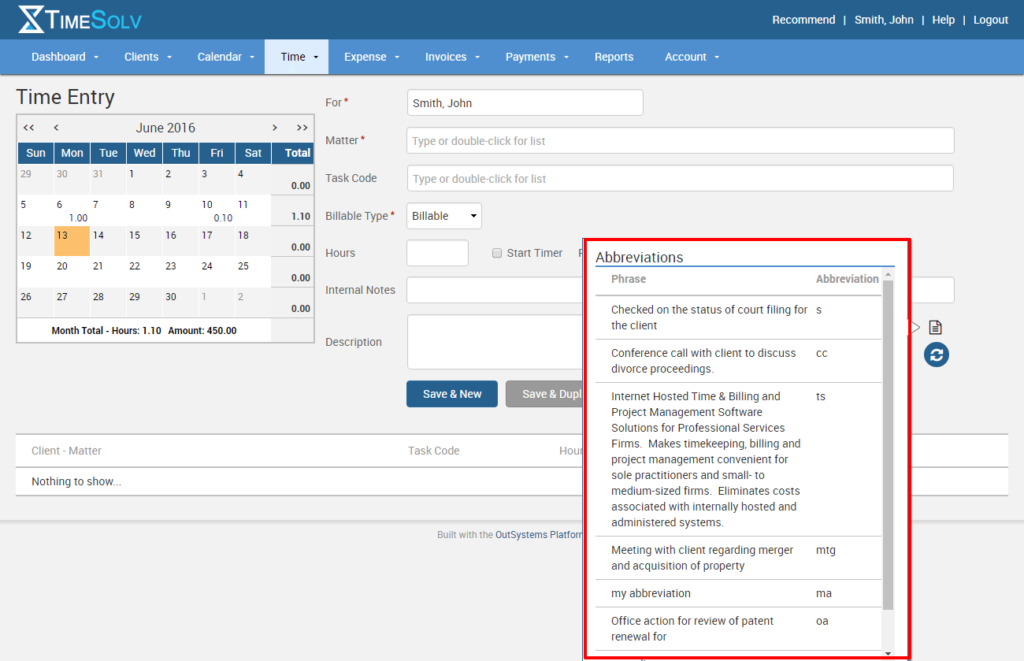The width and height of the screenshot is (1024, 661).
Task: Enable the Start Timer checkbox
Action: click(x=497, y=253)
